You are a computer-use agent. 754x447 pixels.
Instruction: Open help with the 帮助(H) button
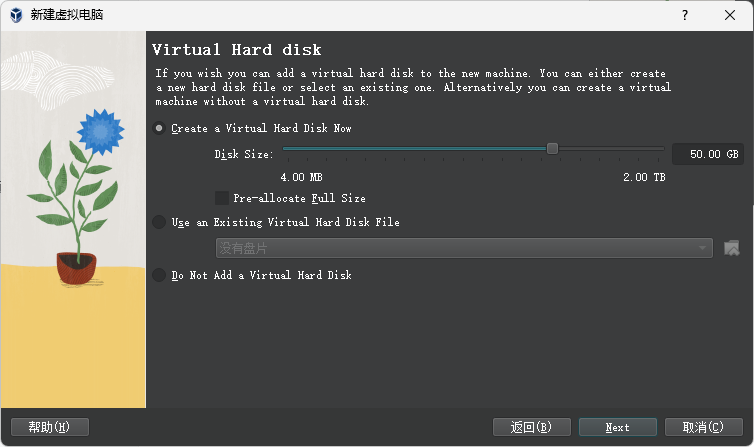coord(49,427)
